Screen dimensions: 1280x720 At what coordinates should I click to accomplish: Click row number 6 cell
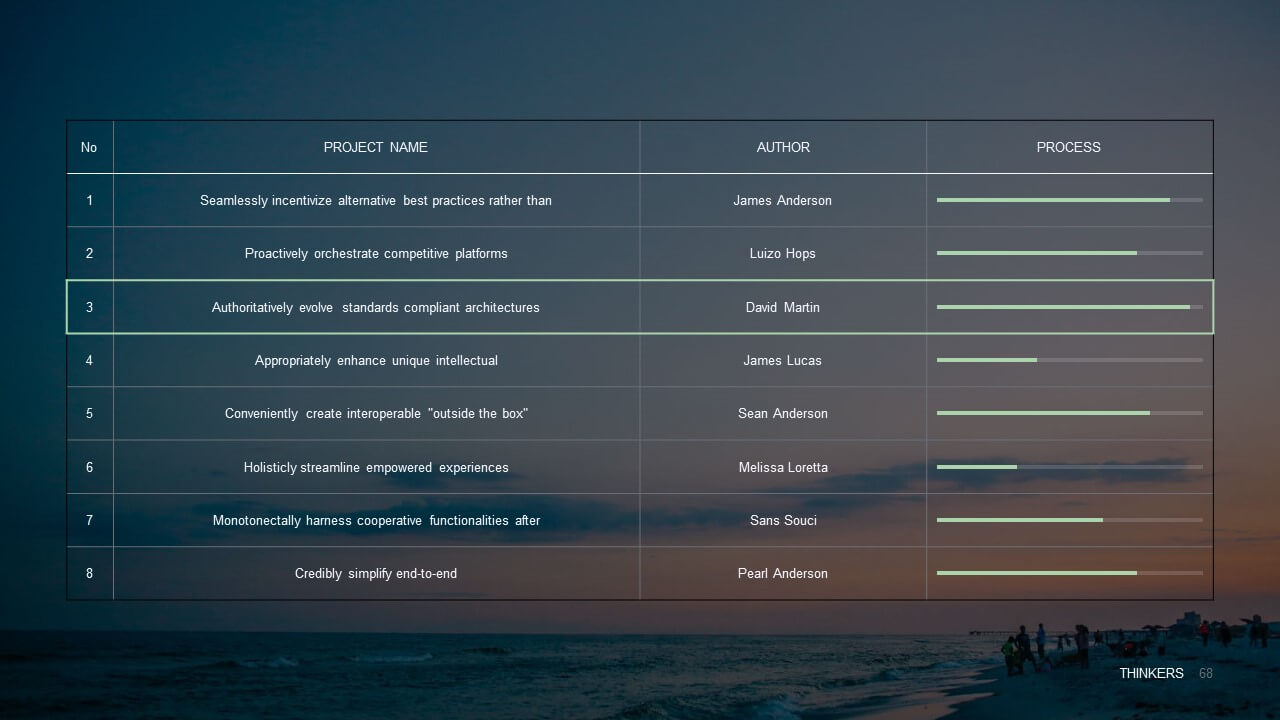89,467
